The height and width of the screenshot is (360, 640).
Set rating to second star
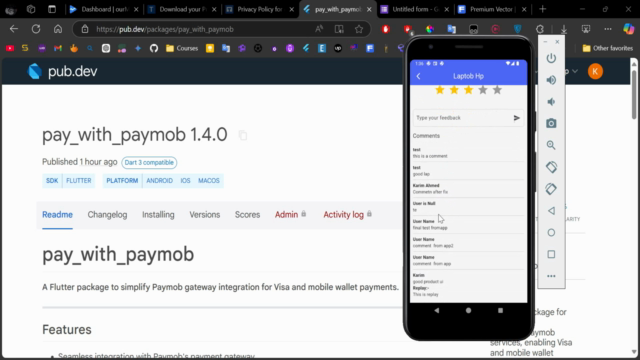454,90
